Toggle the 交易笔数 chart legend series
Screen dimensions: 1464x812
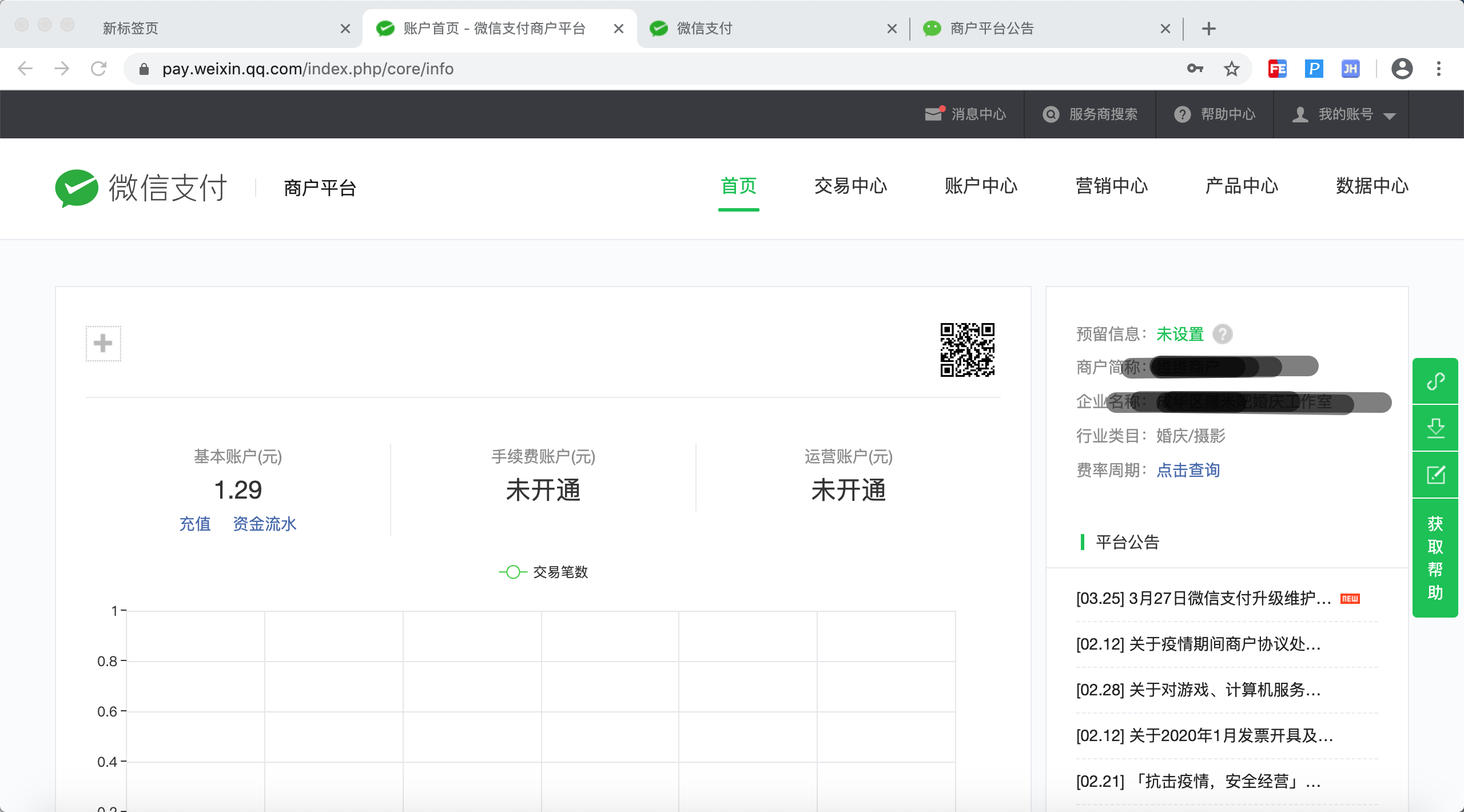click(x=543, y=572)
